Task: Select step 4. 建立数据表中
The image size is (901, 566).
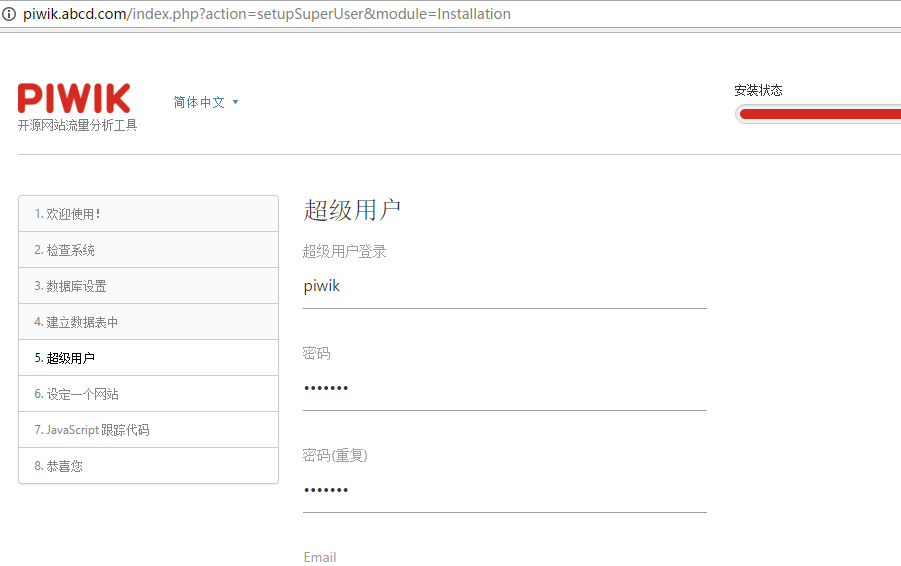Action: [x=148, y=322]
